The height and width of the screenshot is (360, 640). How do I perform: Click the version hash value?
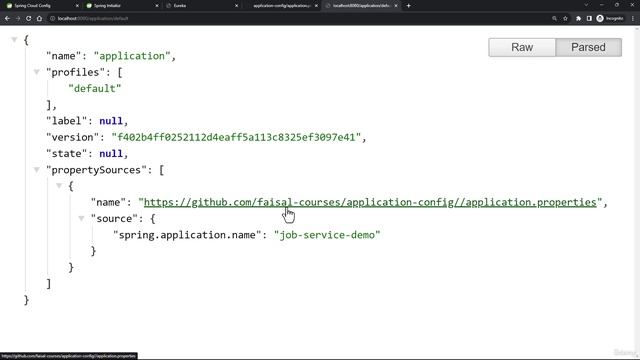[236, 138]
